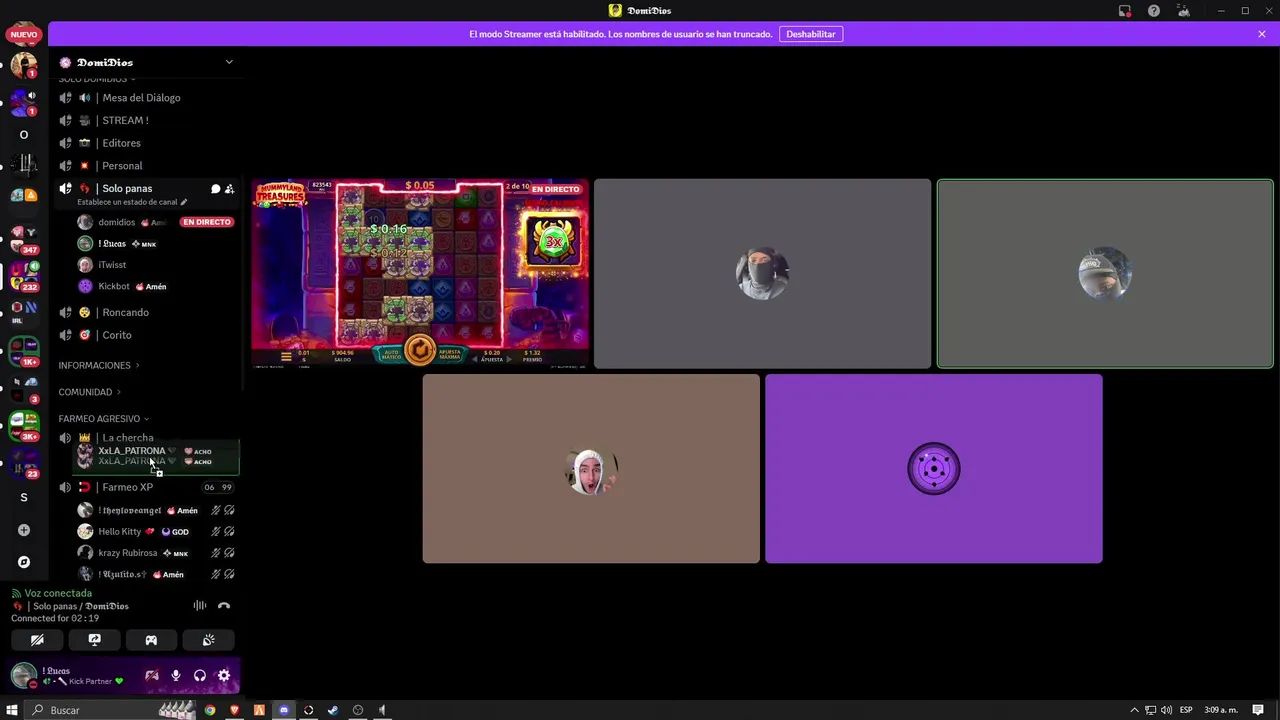Dismiss the Streamer mode banner
Image resolution: width=1280 pixels, height=720 pixels.
(x=1262, y=34)
